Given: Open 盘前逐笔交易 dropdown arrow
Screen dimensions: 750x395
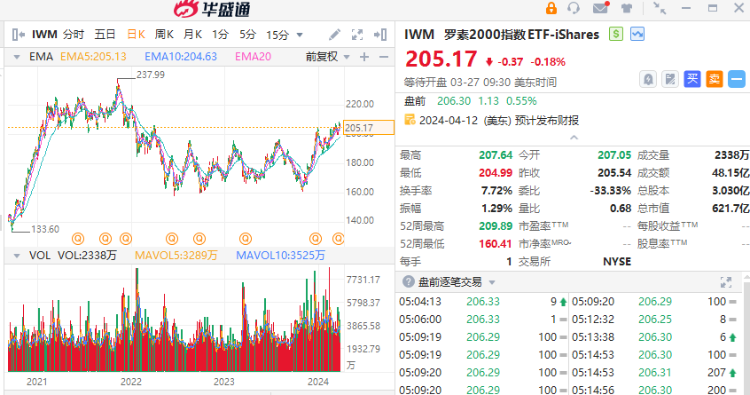Looking at the screenshot, I should [492, 283].
